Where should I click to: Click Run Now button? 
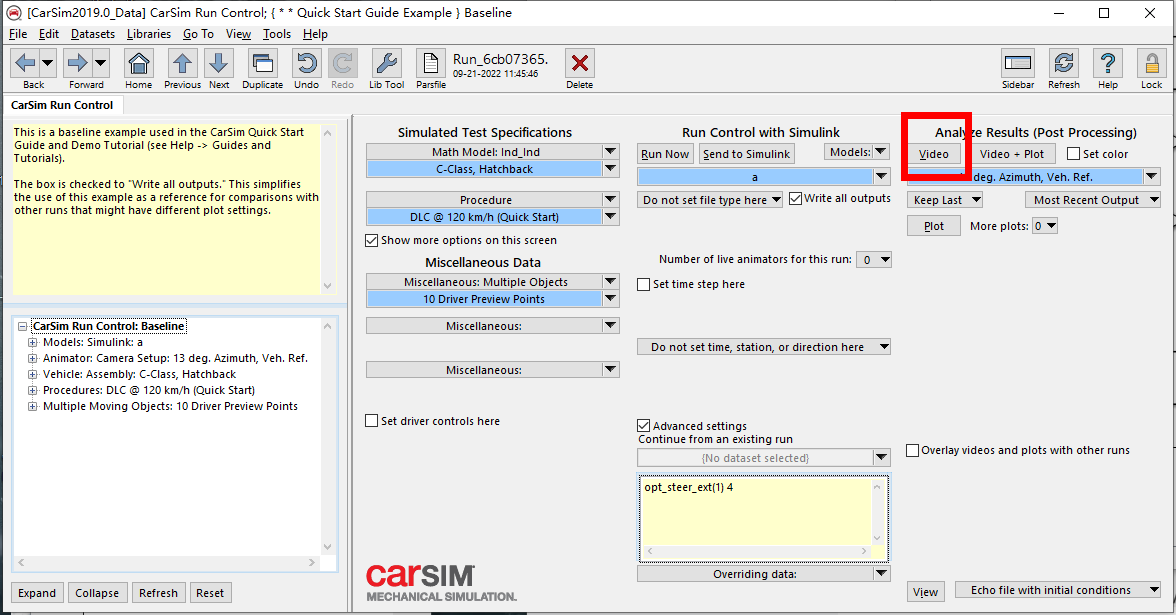(x=664, y=154)
